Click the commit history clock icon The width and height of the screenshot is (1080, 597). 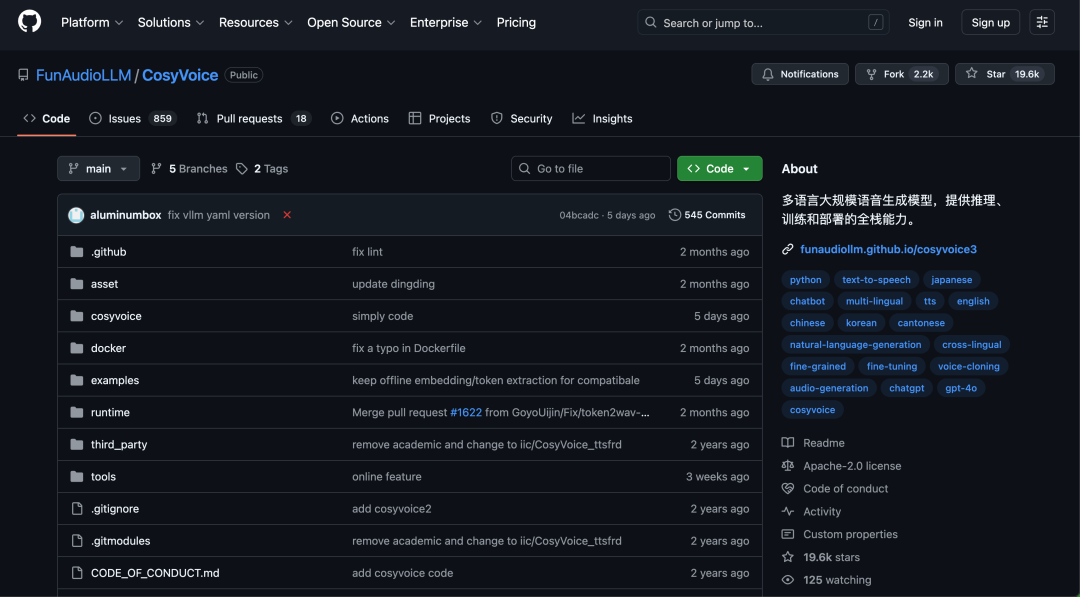click(x=674, y=215)
